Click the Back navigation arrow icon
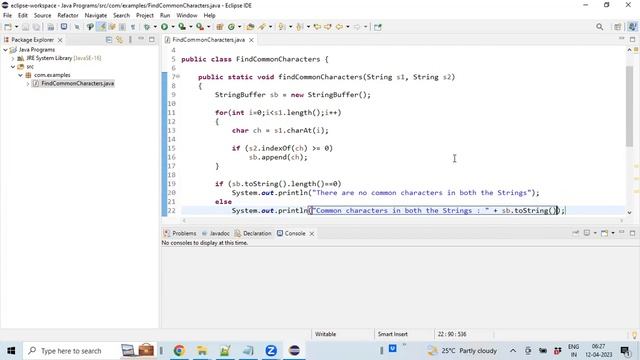The image size is (640, 360). pos(339,27)
